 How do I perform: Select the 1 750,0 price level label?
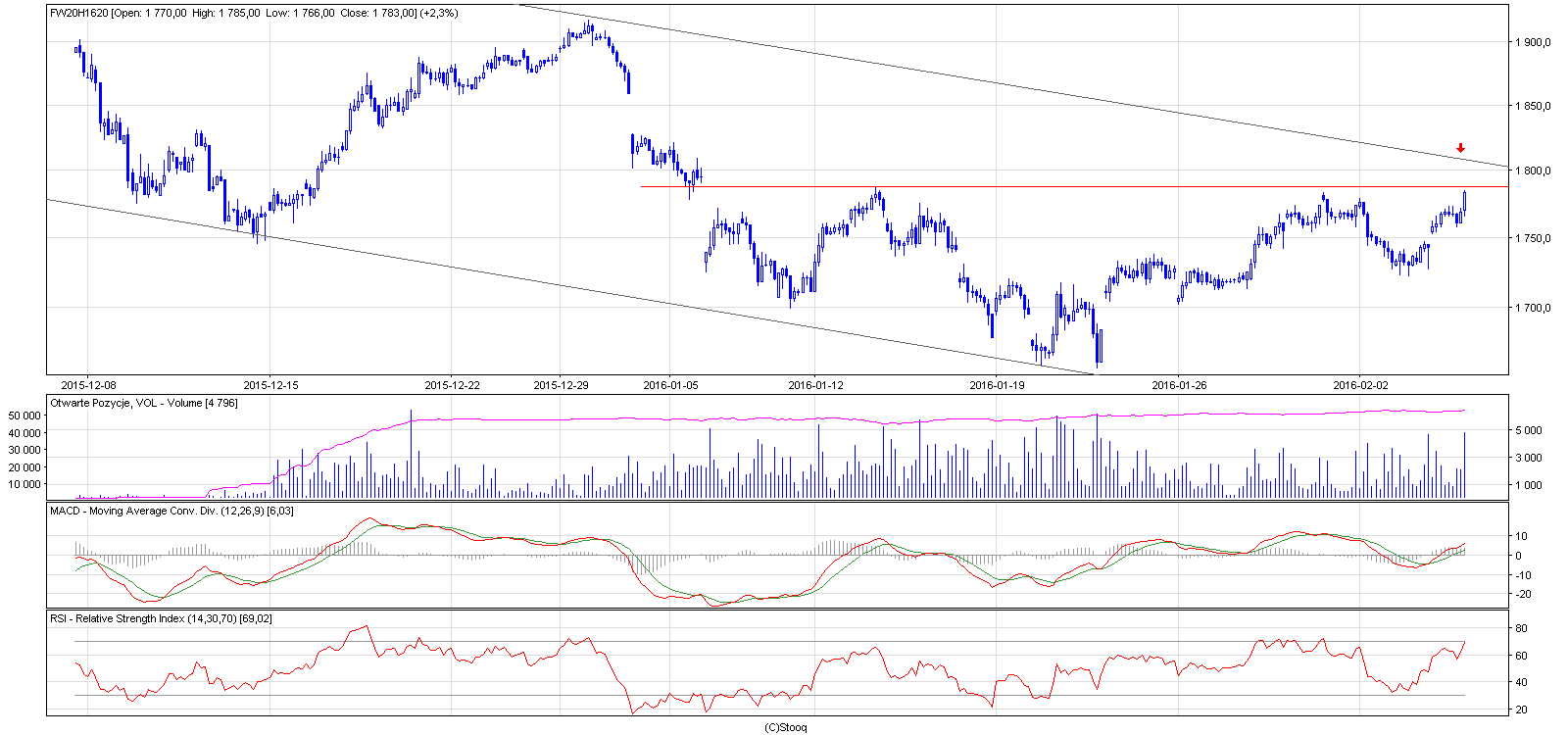[x=1534, y=238]
